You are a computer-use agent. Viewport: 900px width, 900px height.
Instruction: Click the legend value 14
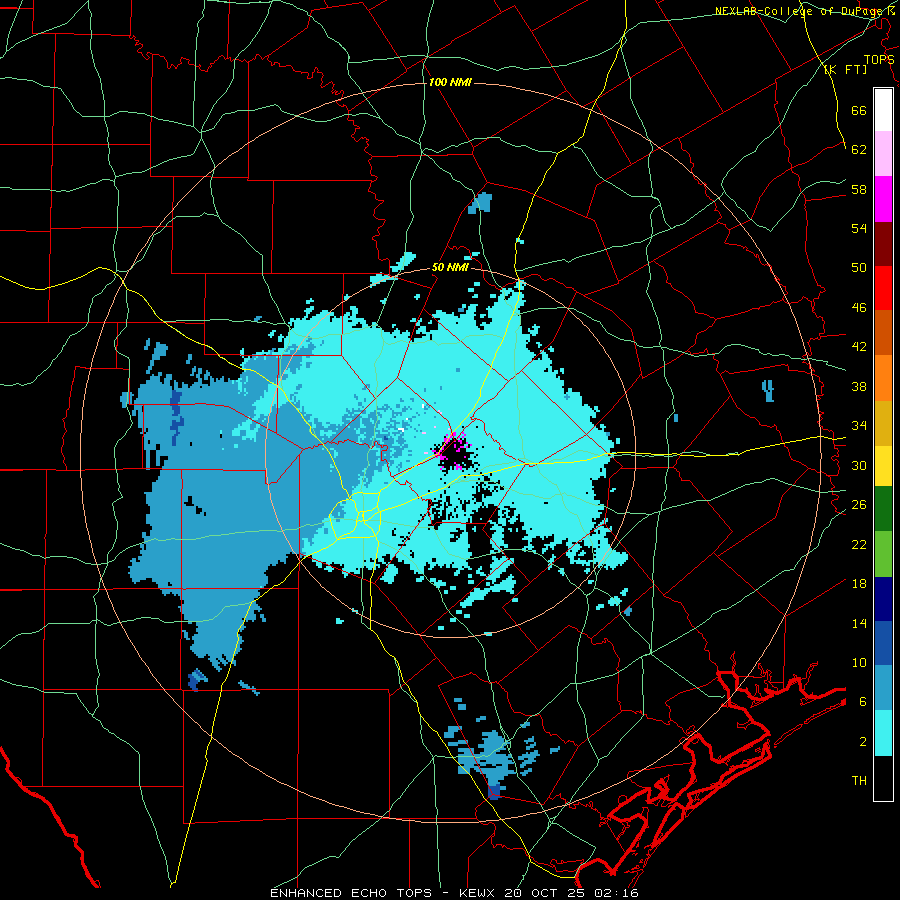tap(859, 623)
